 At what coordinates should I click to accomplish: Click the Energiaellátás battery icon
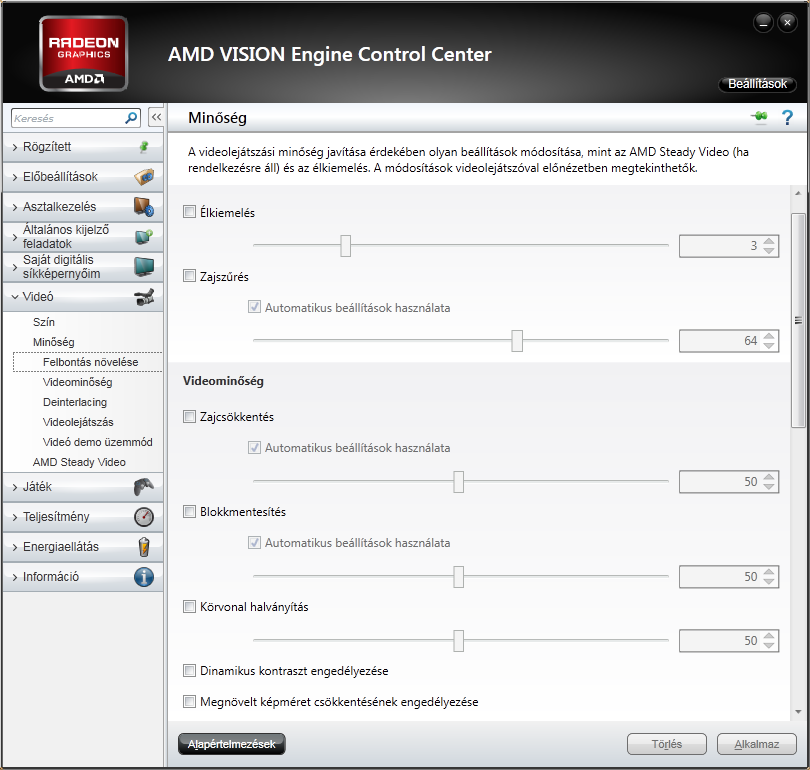pos(144,546)
